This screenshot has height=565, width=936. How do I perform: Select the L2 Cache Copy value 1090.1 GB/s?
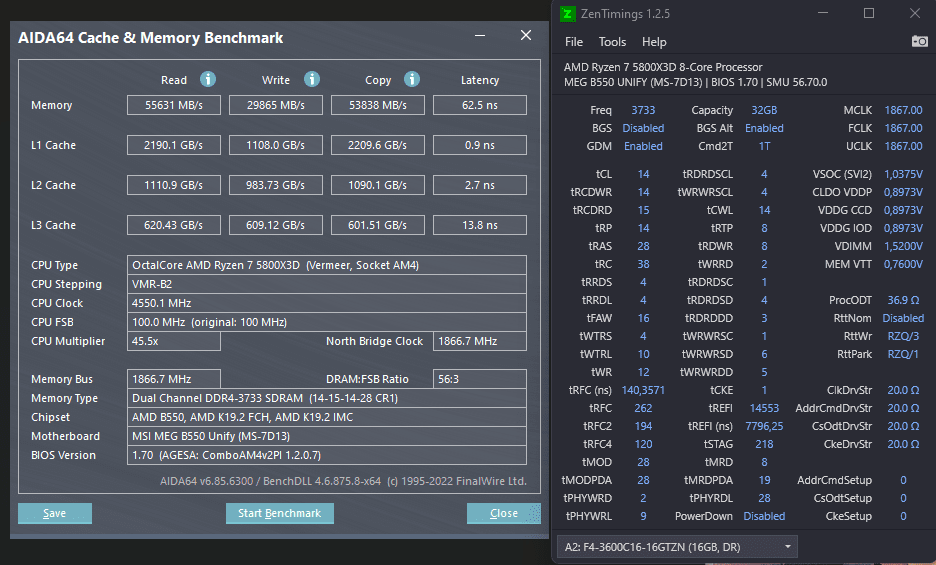(x=378, y=185)
